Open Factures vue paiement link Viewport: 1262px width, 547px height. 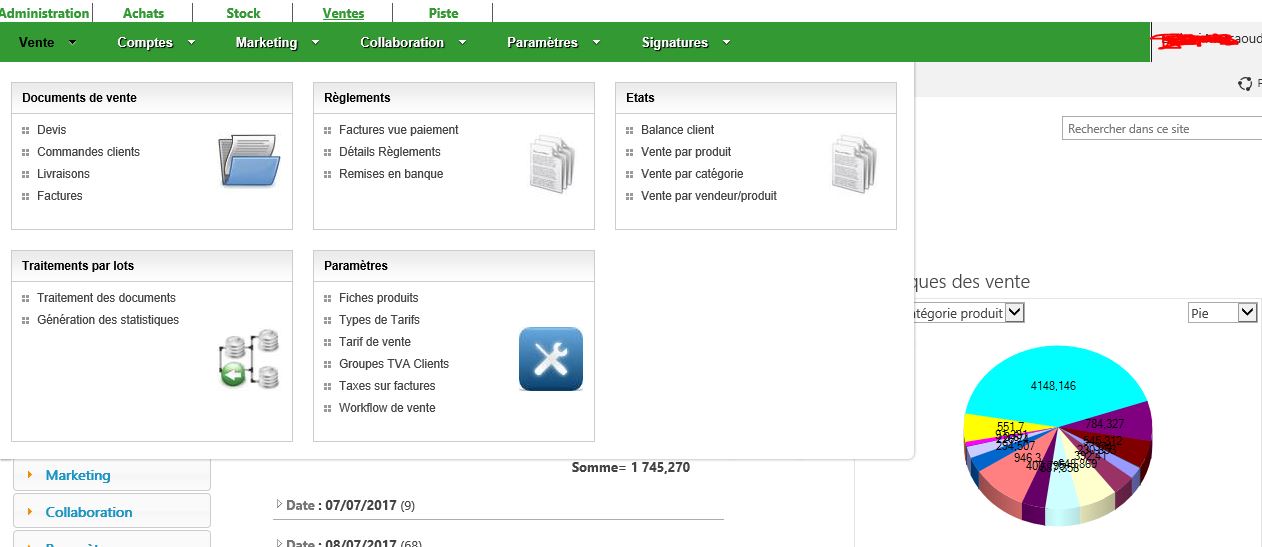398,130
